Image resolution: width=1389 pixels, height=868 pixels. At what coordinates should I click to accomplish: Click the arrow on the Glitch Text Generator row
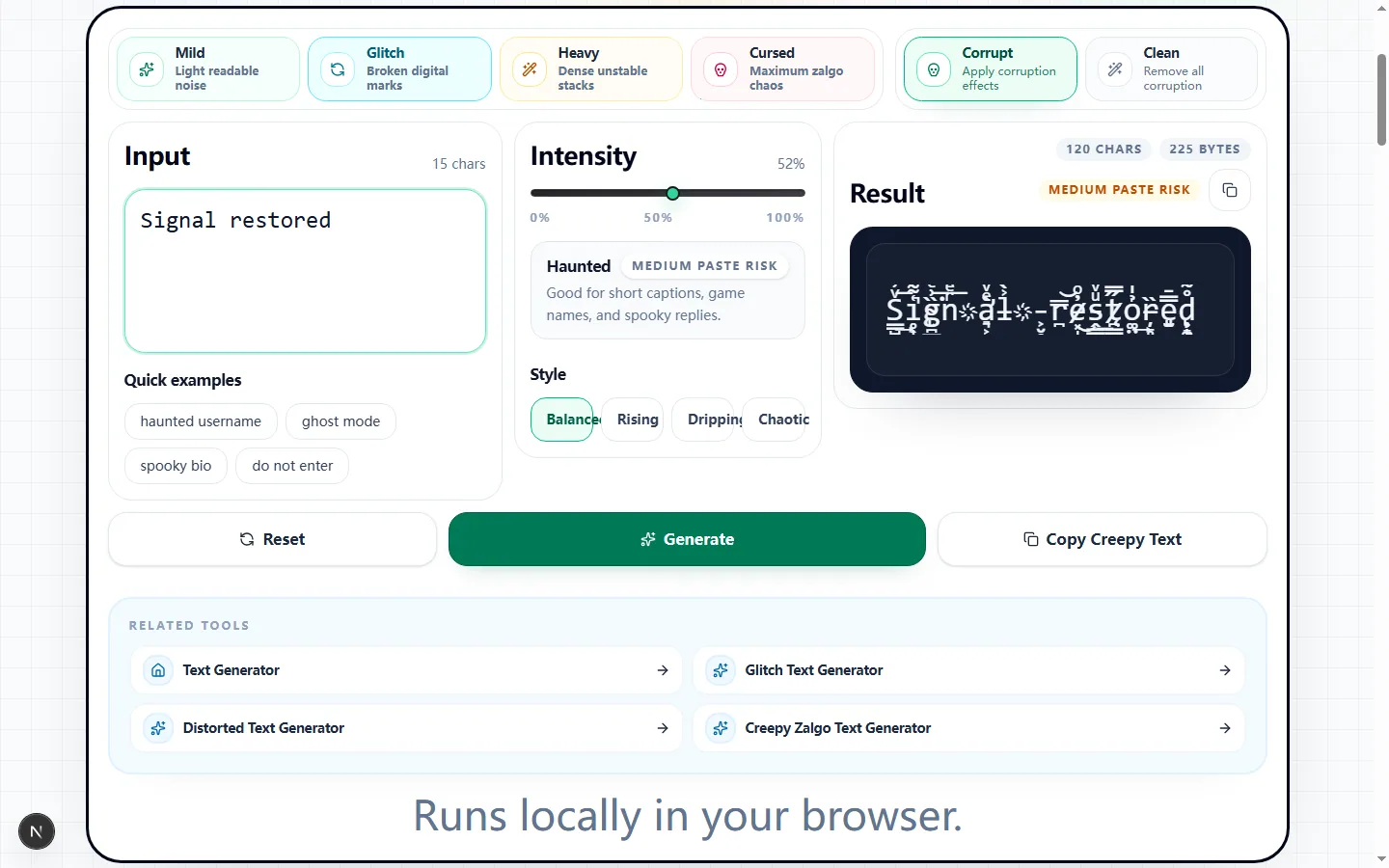pyautogui.click(x=1225, y=670)
